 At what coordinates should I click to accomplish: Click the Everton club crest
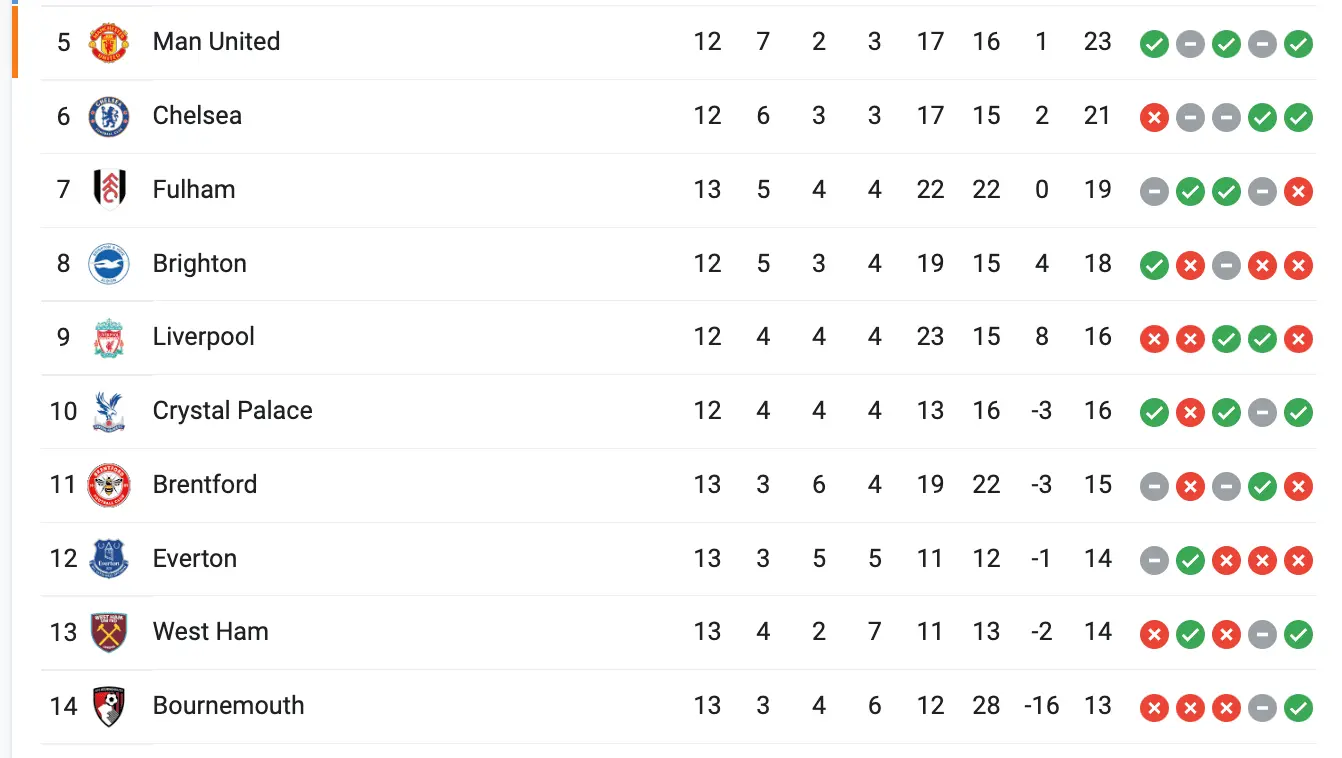pos(109,559)
